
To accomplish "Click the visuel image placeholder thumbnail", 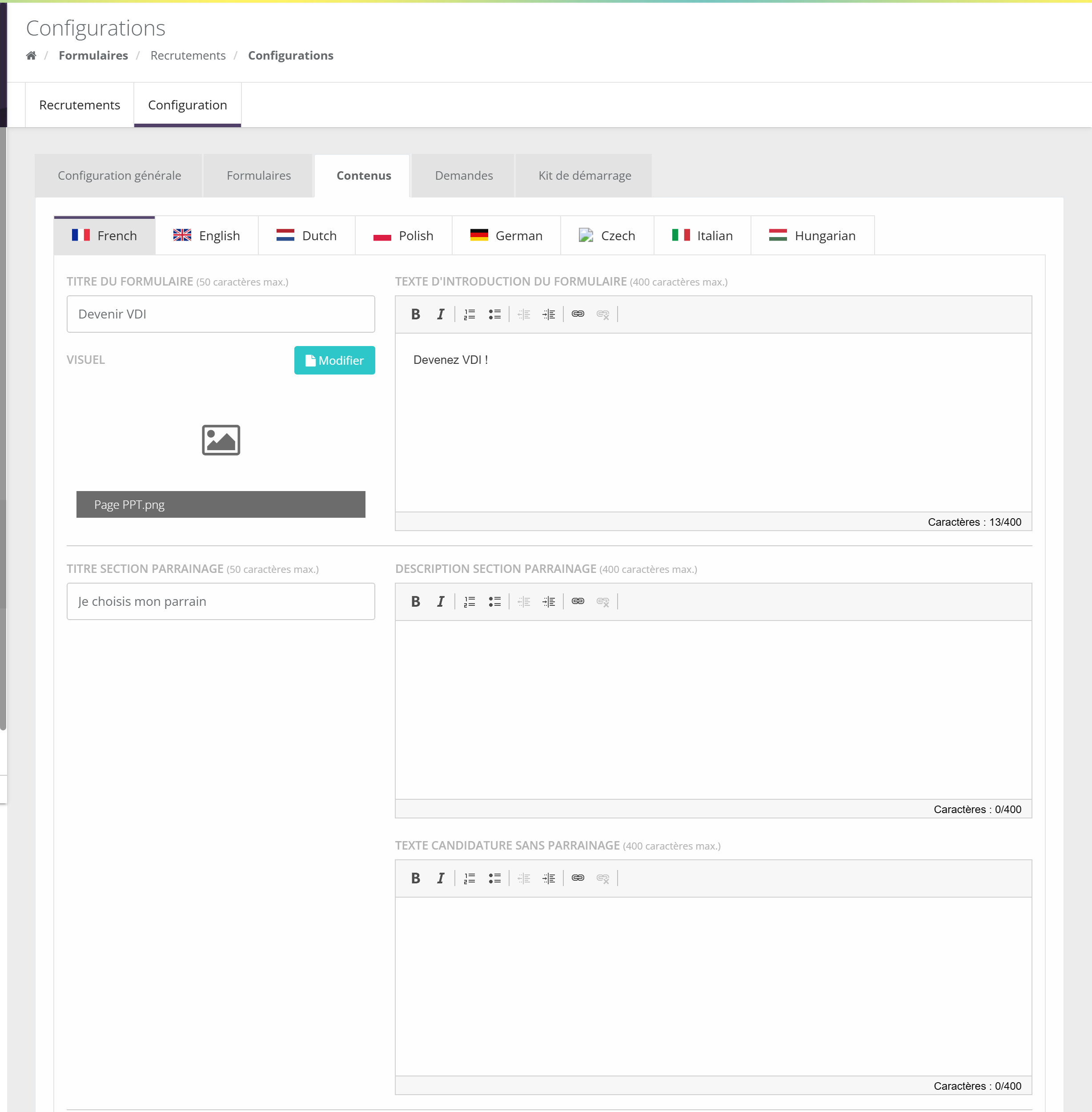I will coord(221,440).
